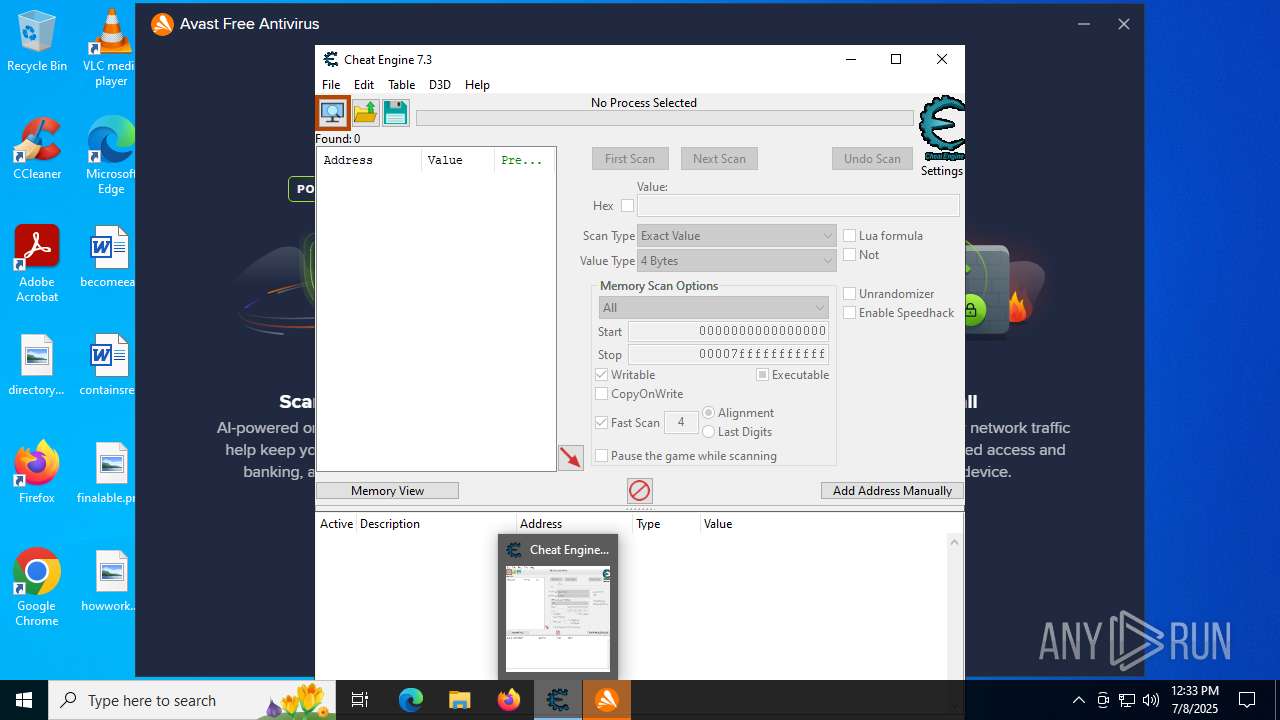The height and width of the screenshot is (720, 1280).
Task: Check Enable Speedhack
Action: (850, 313)
